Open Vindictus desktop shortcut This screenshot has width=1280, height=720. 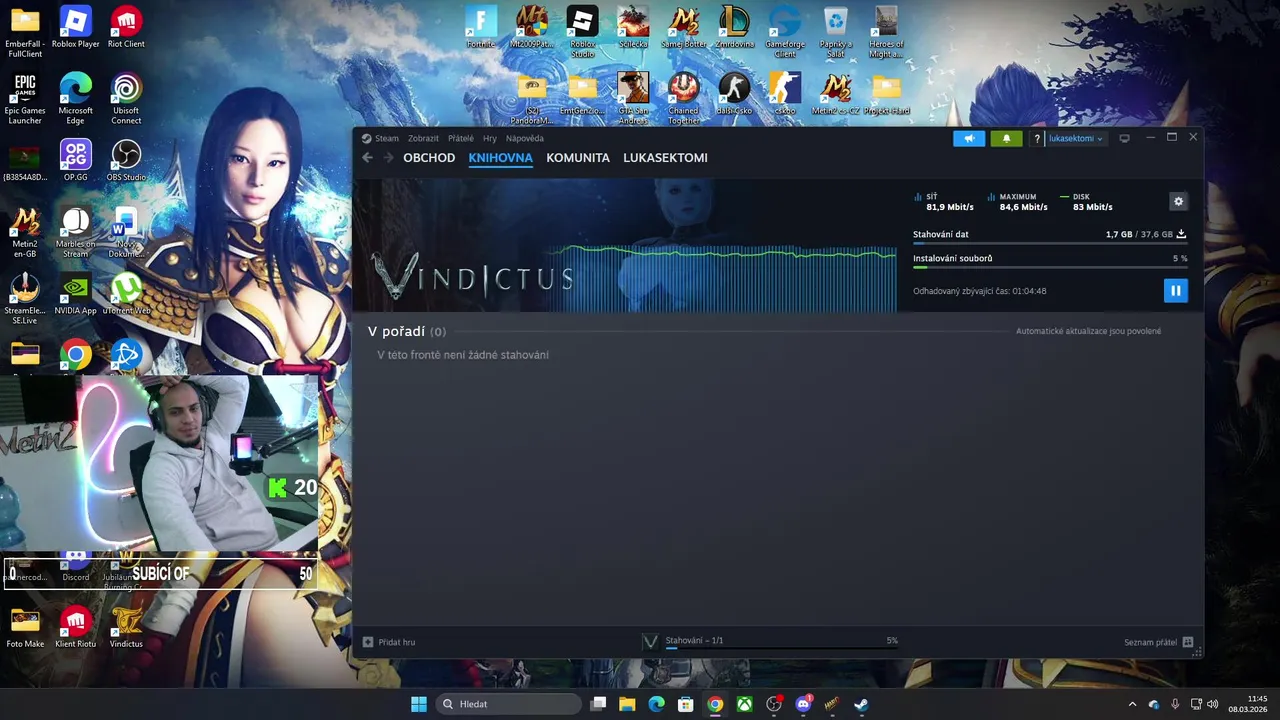[126, 627]
